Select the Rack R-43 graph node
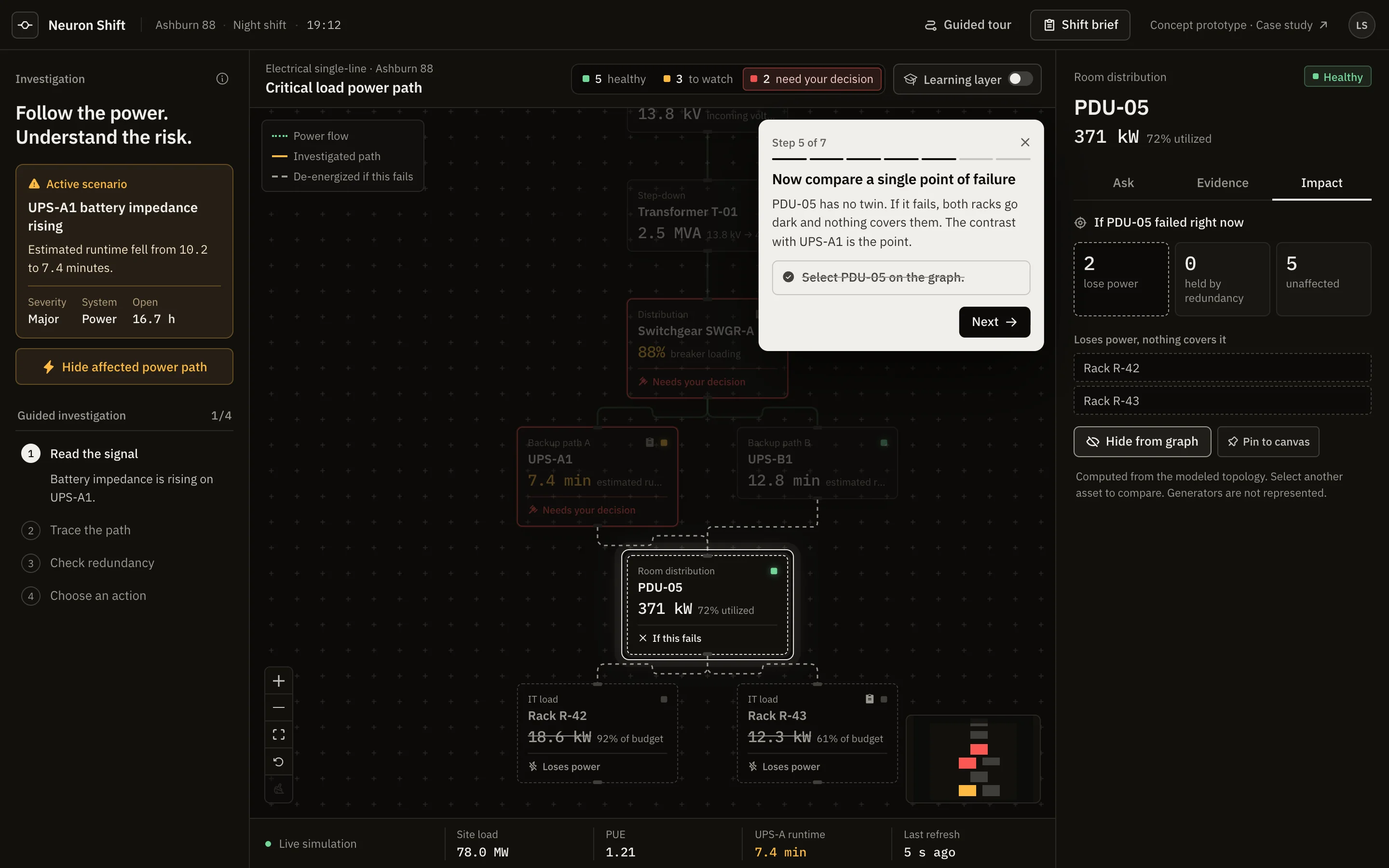This screenshot has height=868, width=1389. (817, 732)
